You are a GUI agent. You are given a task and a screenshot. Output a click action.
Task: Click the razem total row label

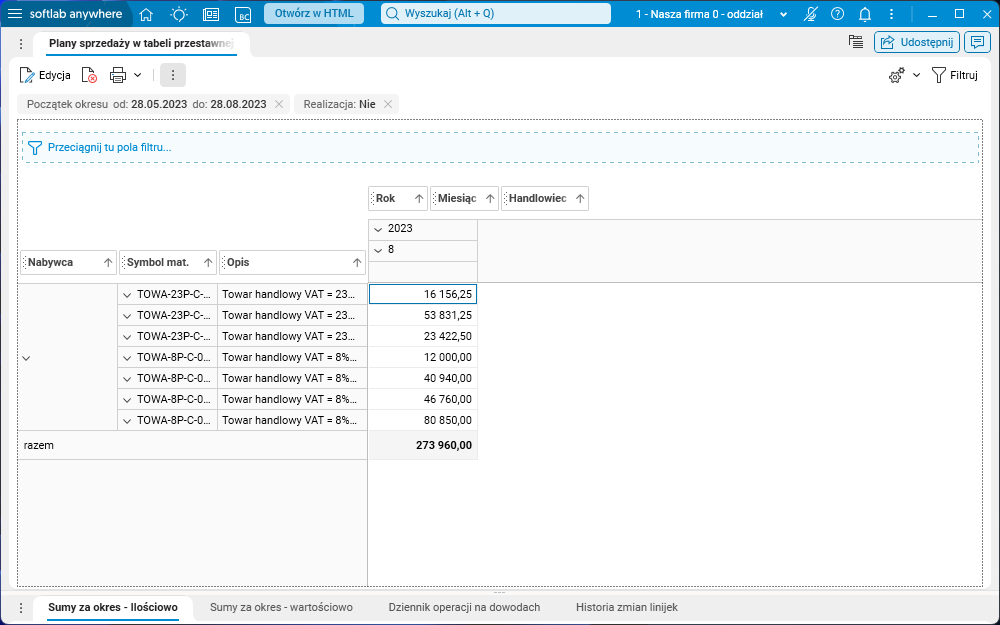[x=39, y=445]
